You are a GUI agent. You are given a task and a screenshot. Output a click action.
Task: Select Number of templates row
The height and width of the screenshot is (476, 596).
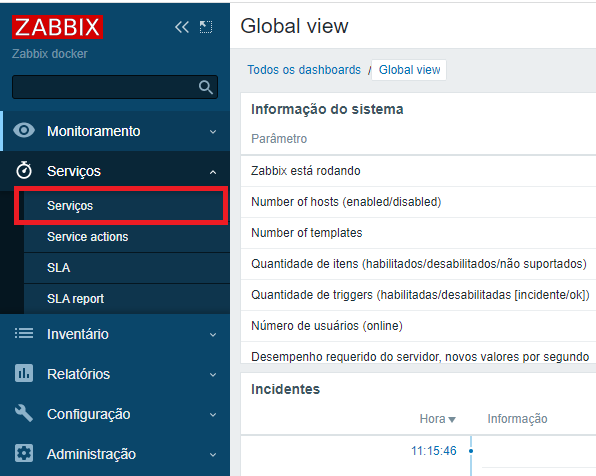[x=418, y=233]
